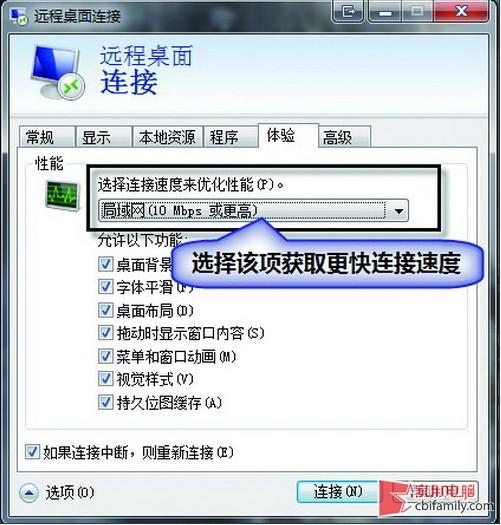Click the large Remote Desktop computer icon
Image resolution: width=501 pixels, height=525 pixels.
58,72
